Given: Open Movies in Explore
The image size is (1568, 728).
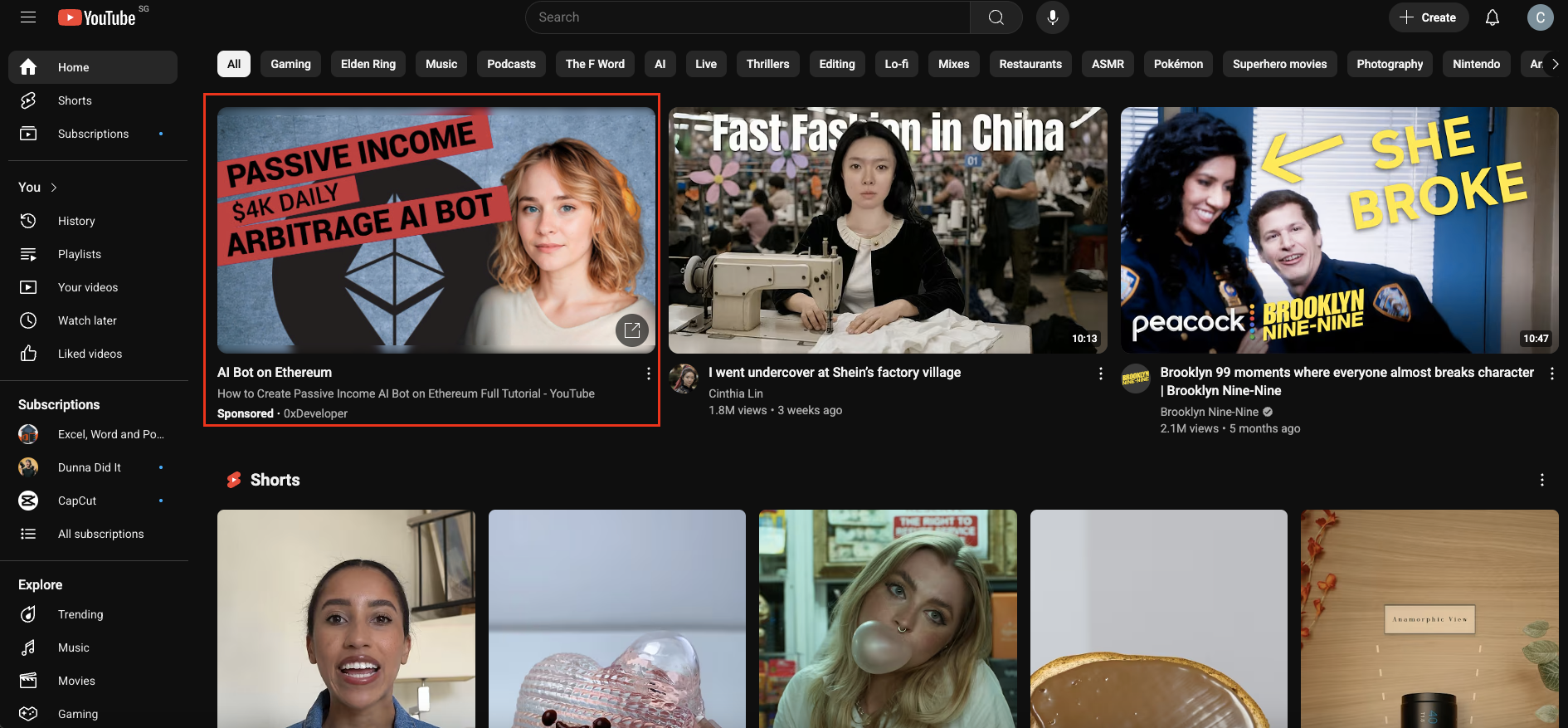Looking at the screenshot, I should 93,681.
